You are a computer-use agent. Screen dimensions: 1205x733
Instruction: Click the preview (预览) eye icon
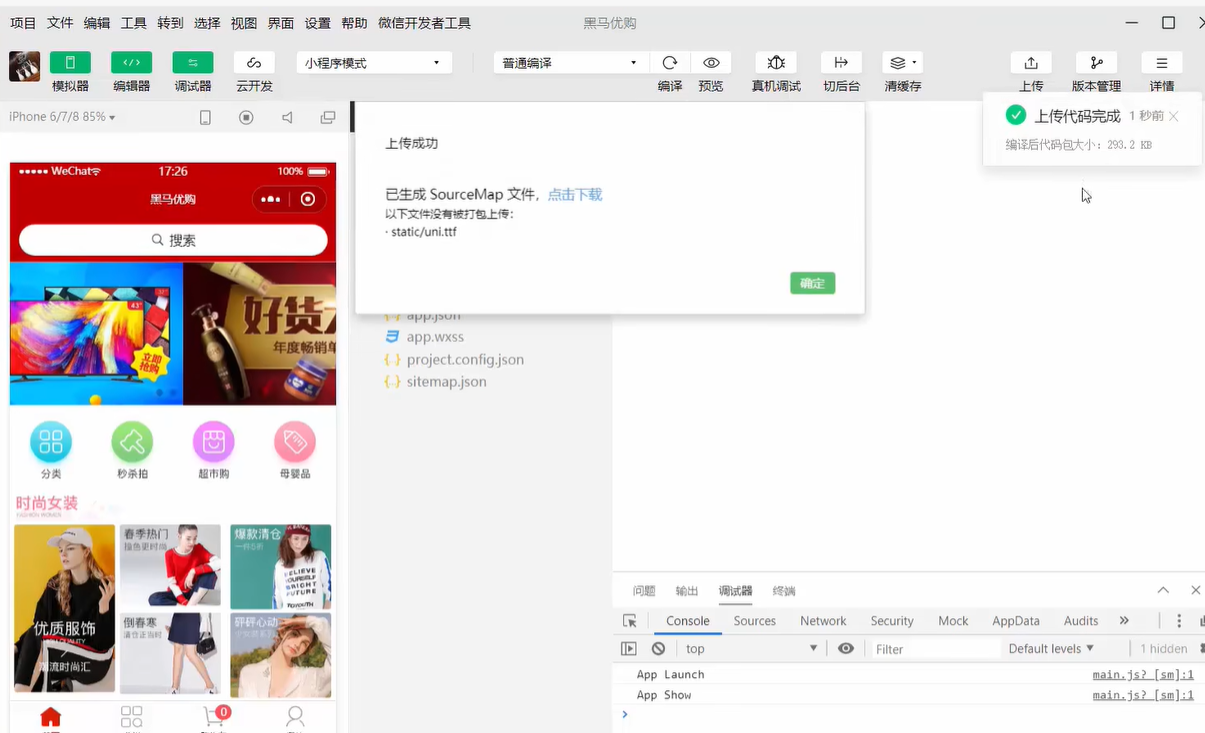pos(711,63)
